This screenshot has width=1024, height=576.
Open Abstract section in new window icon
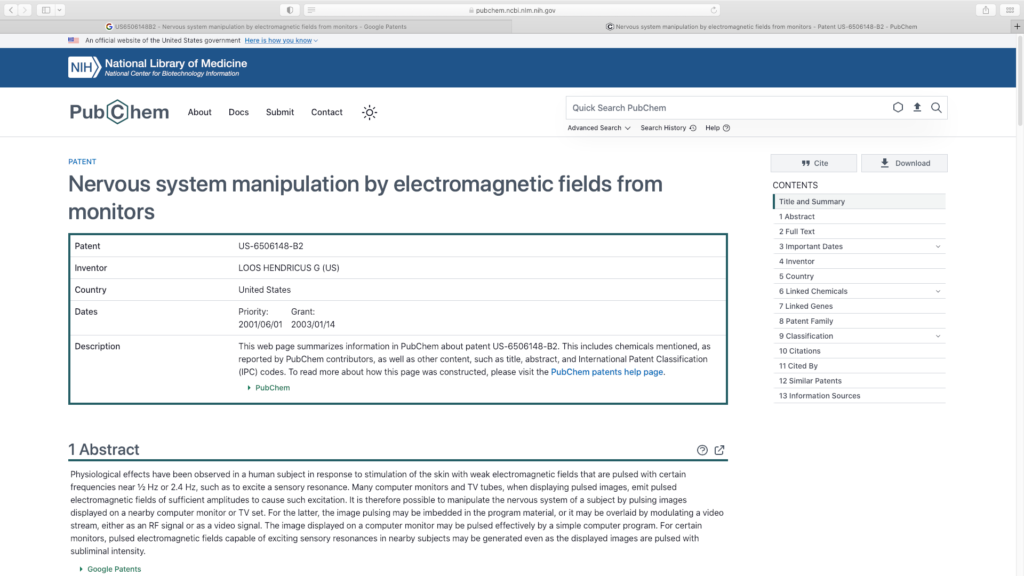719,450
